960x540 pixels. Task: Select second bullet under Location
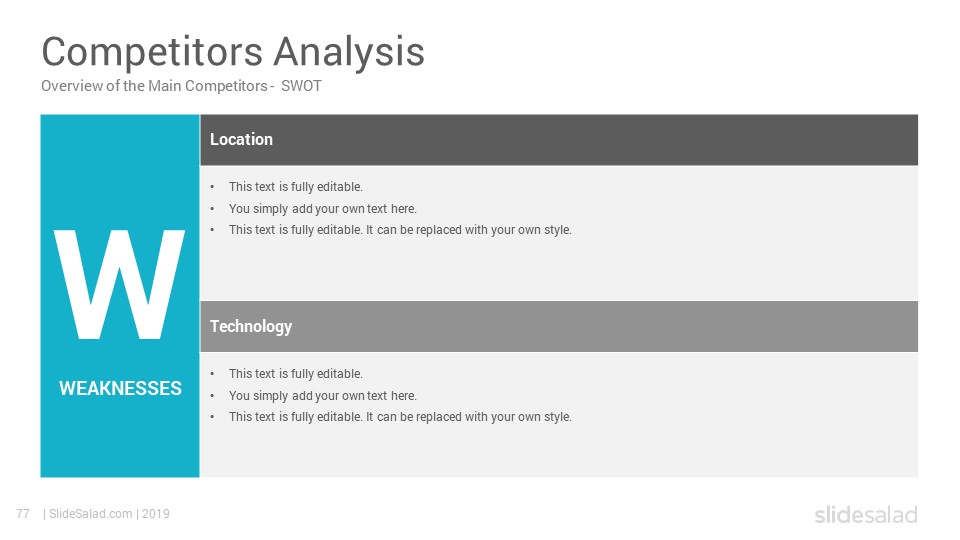[x=323, y=209]
